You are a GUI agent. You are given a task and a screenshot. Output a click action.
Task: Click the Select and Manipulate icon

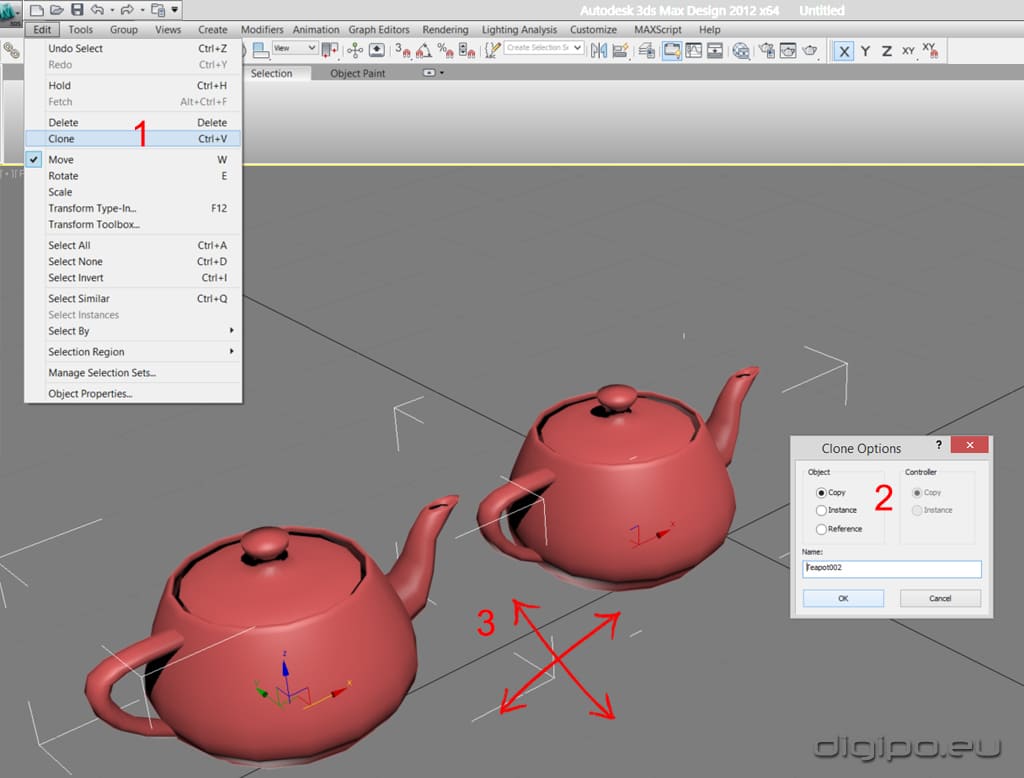click(x=355, y=50)
